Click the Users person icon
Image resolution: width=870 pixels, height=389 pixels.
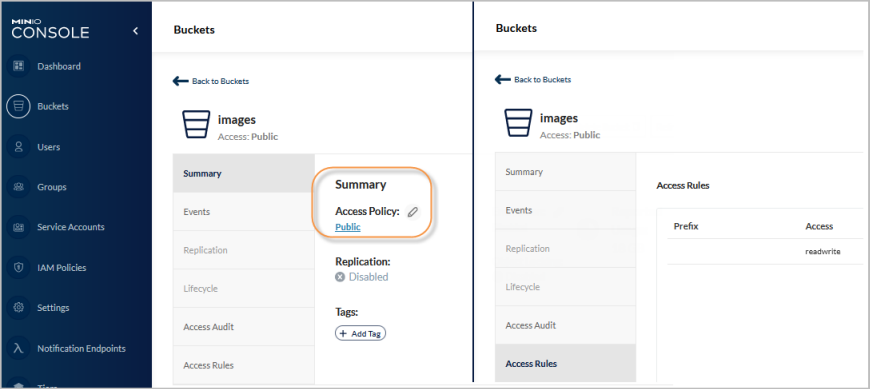[x=18, y=147]
